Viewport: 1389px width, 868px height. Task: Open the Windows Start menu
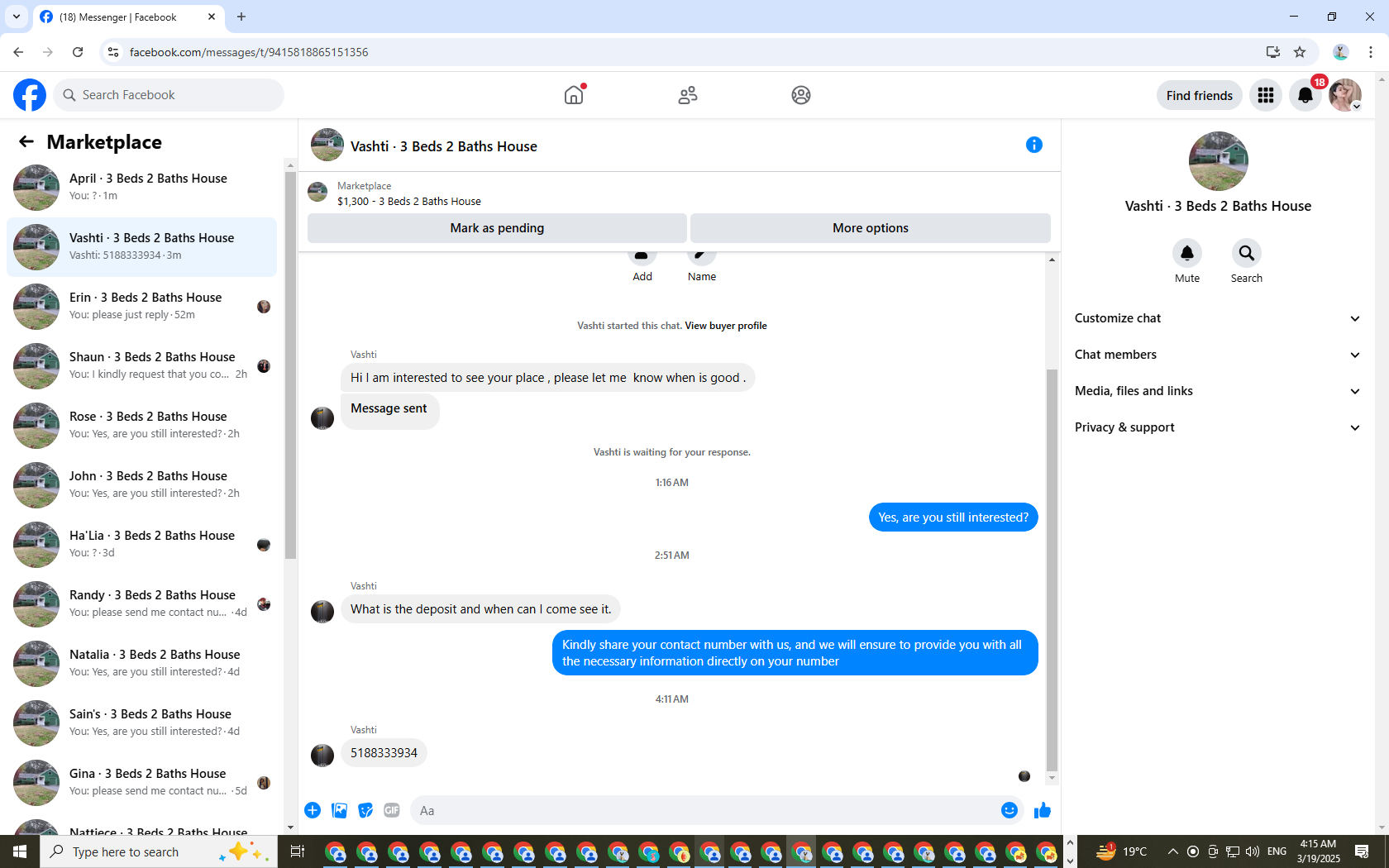click(x=20, y=851)
